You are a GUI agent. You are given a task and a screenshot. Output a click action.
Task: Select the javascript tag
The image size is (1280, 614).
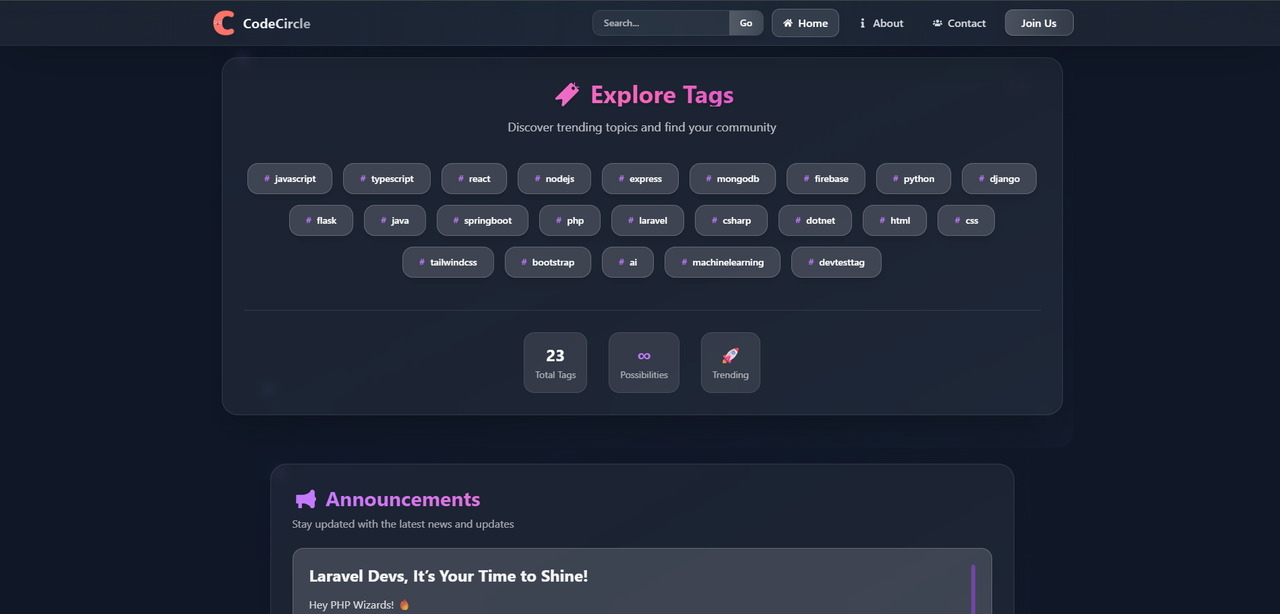pos(290,179)
